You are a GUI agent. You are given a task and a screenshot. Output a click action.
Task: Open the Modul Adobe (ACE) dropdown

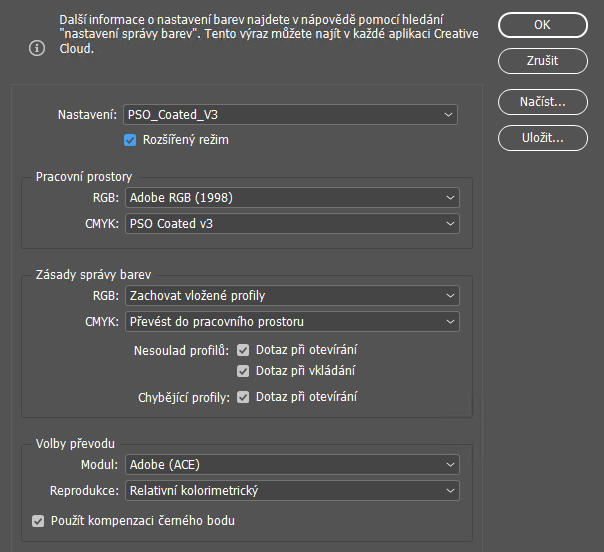tap(291, 465)
